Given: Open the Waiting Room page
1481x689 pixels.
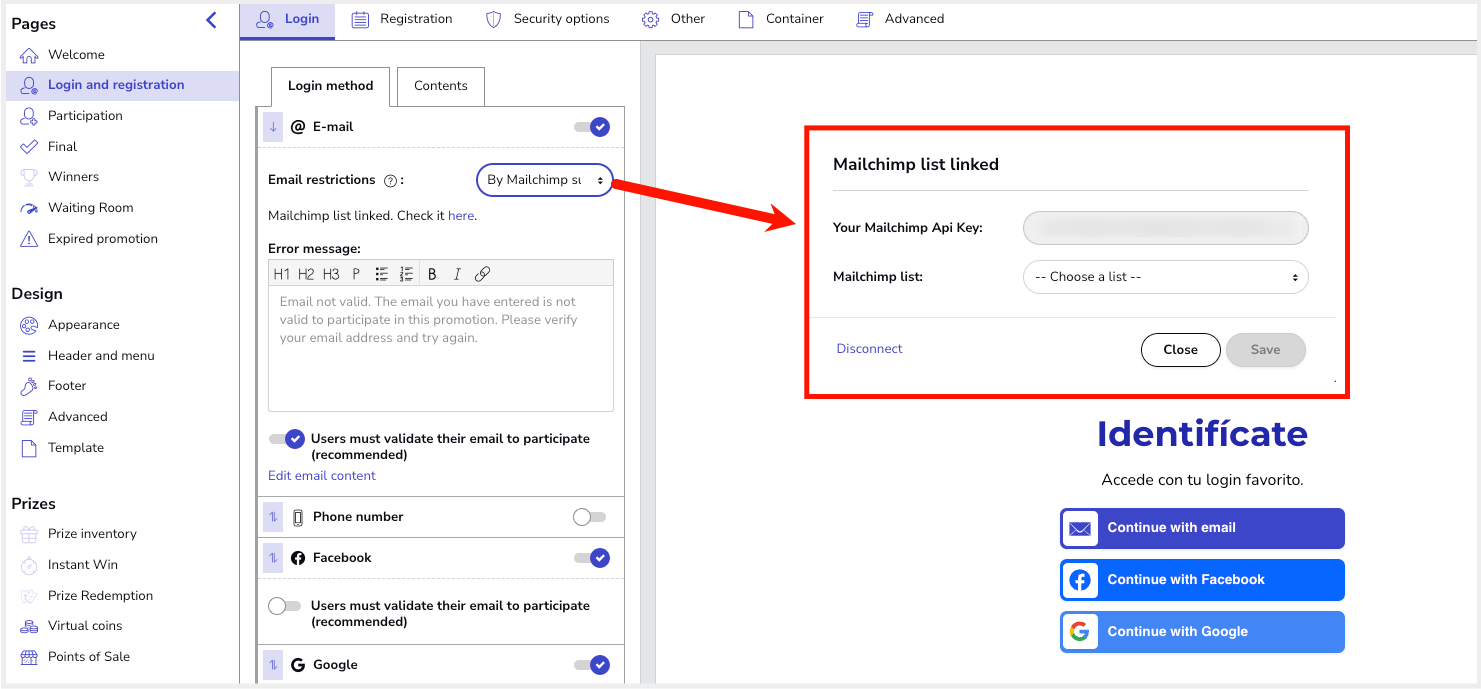Looking at the screenshot, I should click(90, 208).
